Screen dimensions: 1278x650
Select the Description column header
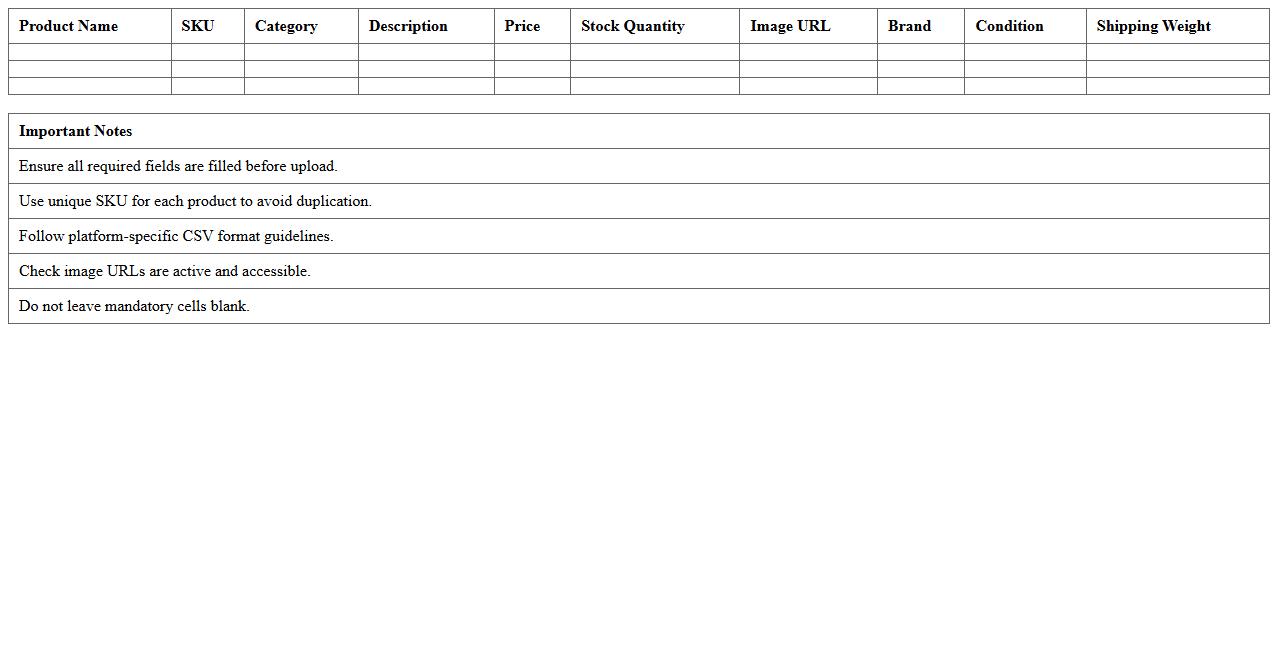(408, 26)
